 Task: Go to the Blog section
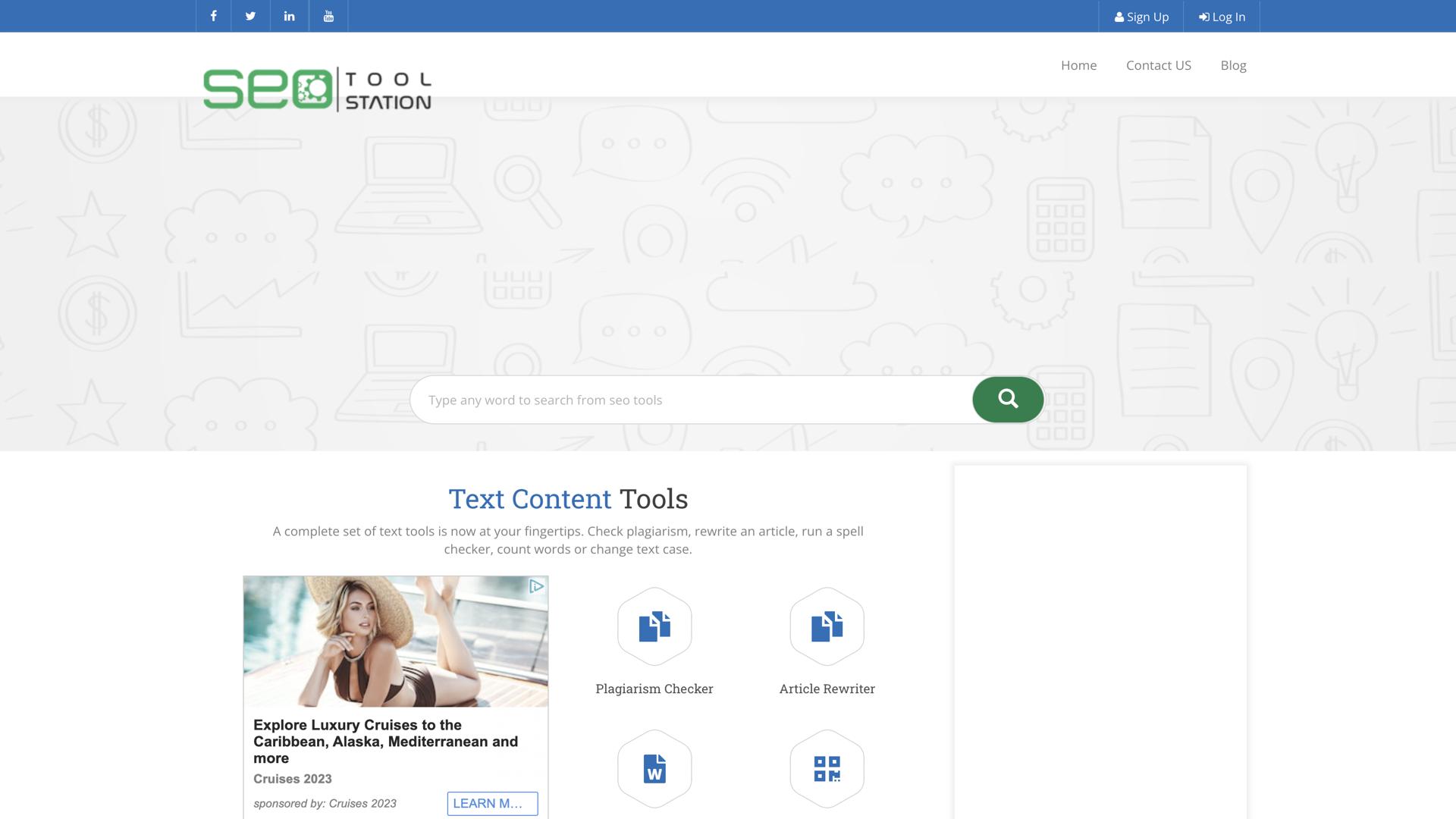(x=1233, y=65)
